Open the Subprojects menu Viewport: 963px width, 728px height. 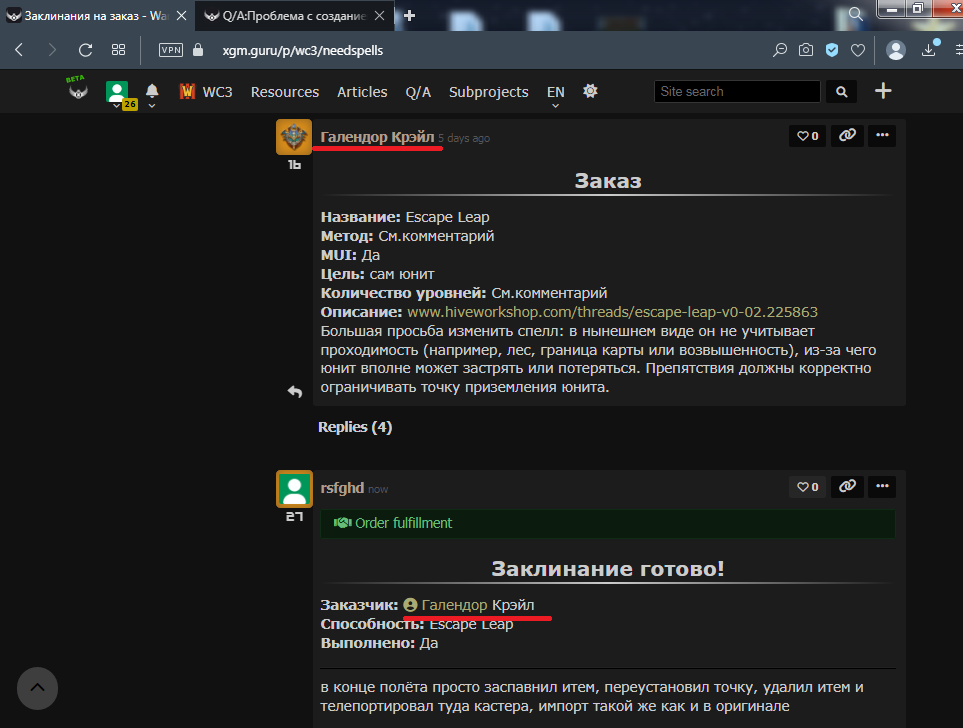[x=488, y=92]
